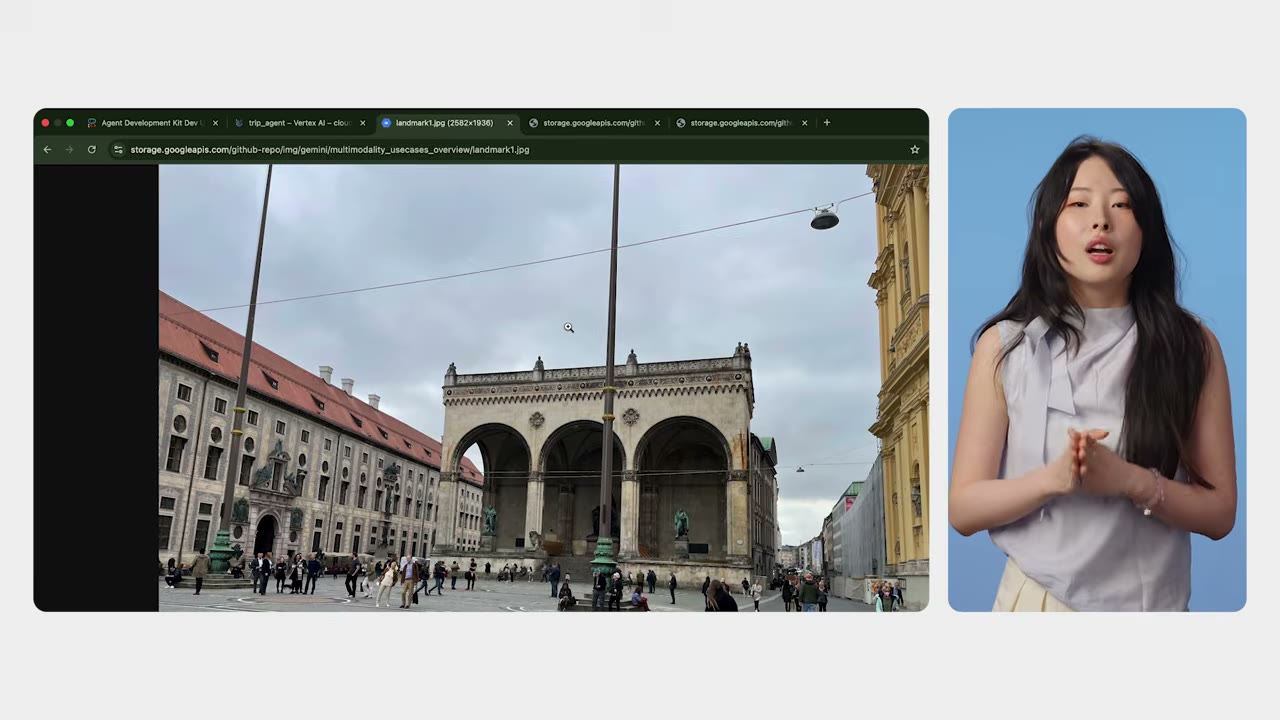Minimize the browser window with the yellow button
The image size is (1280, 720).
click(57, 123)
